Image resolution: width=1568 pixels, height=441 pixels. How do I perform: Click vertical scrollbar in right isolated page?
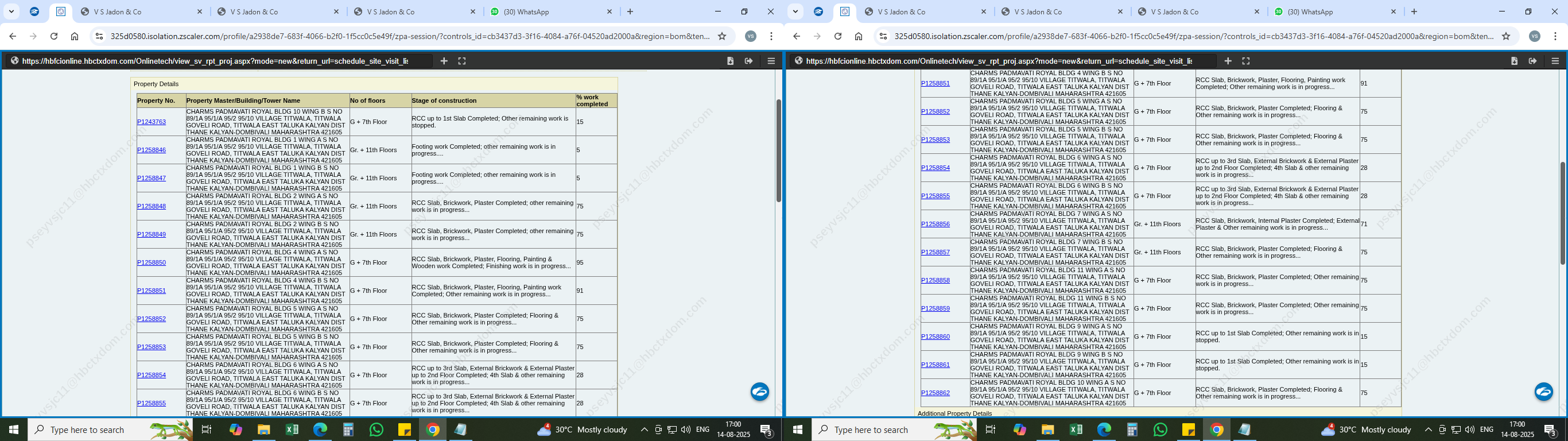pos(1562,213)
